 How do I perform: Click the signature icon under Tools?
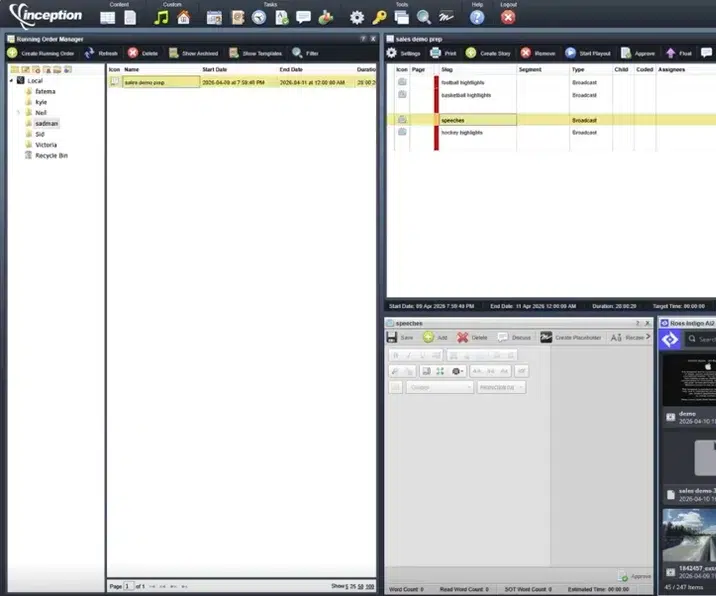[446, 18]
